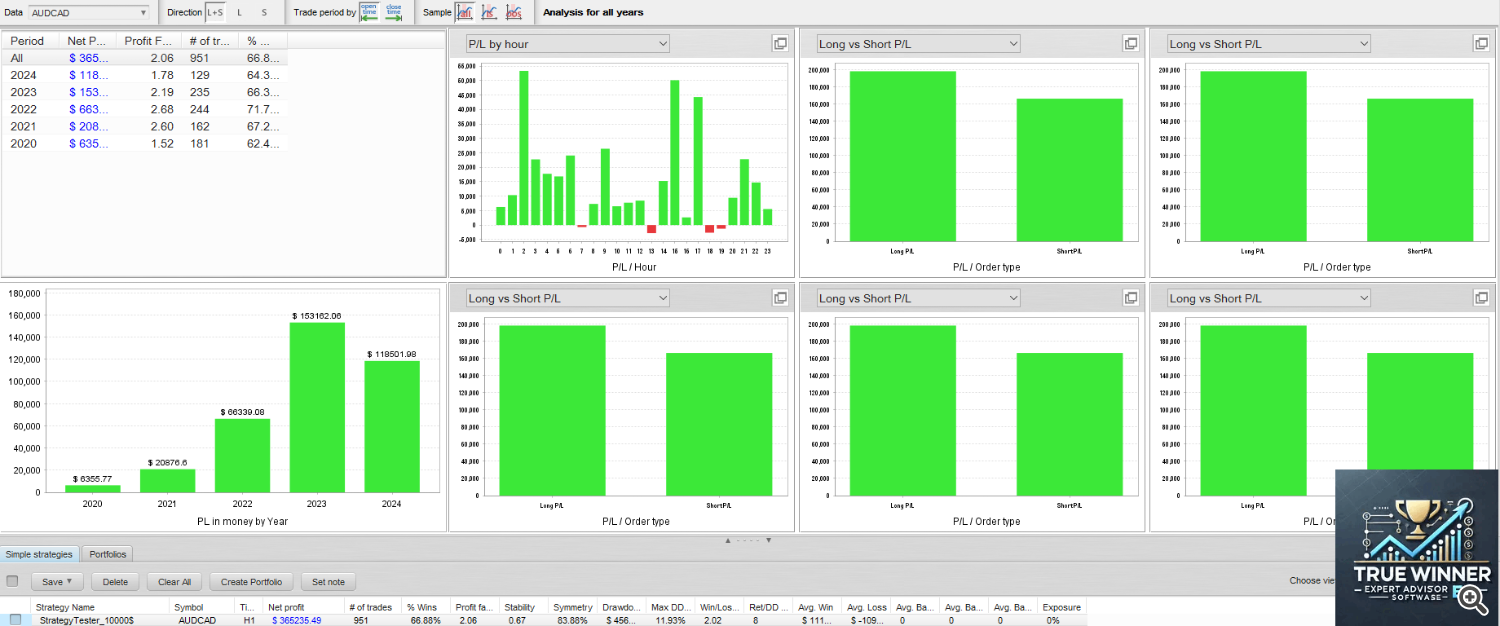Image resolution: width=1500 pixels, height=626 pixels.
Task: Set trade period by open time
Action: [x=369, y=12]
